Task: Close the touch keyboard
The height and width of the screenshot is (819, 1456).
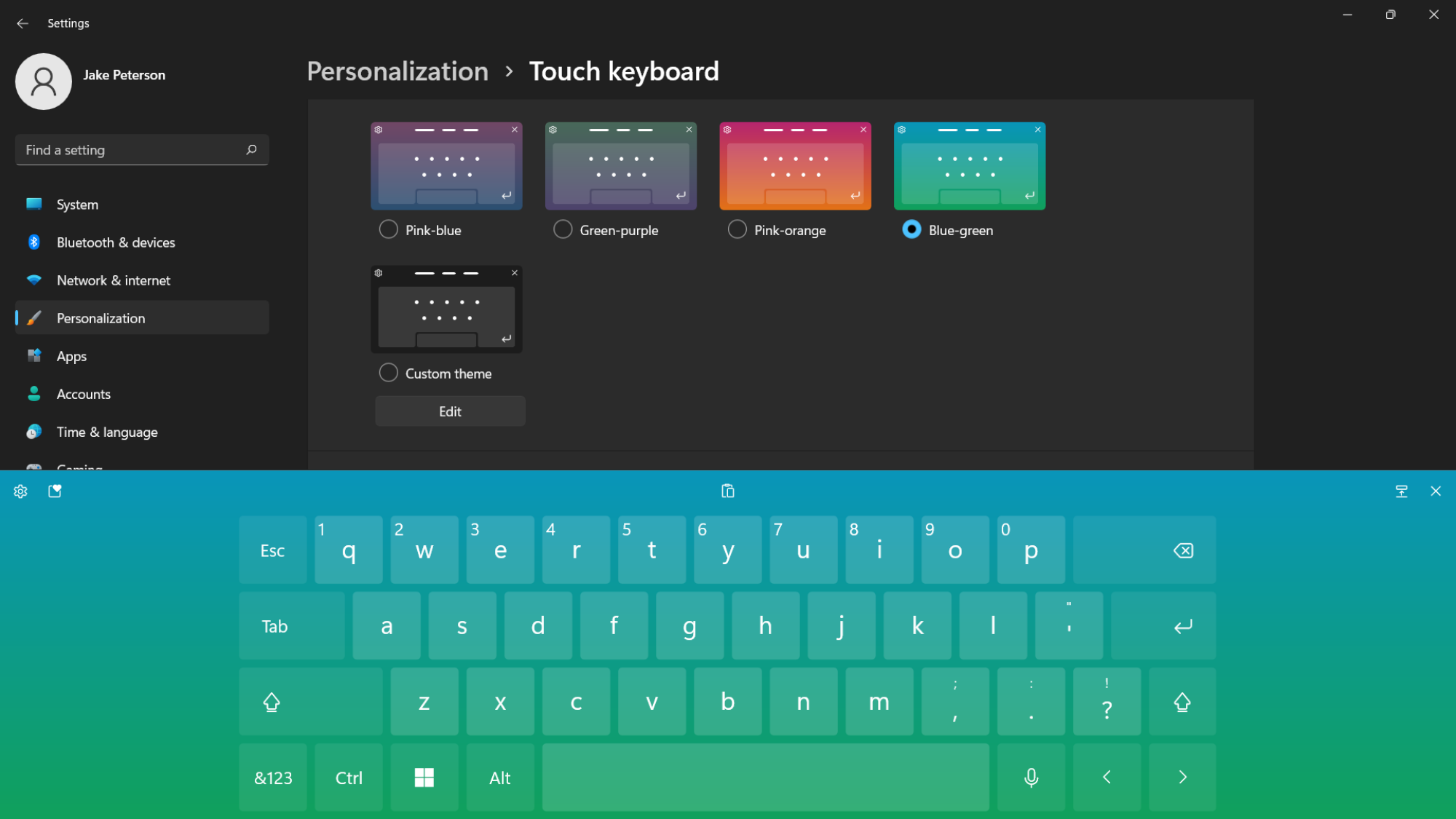Action: click(x=1436, y=491)
